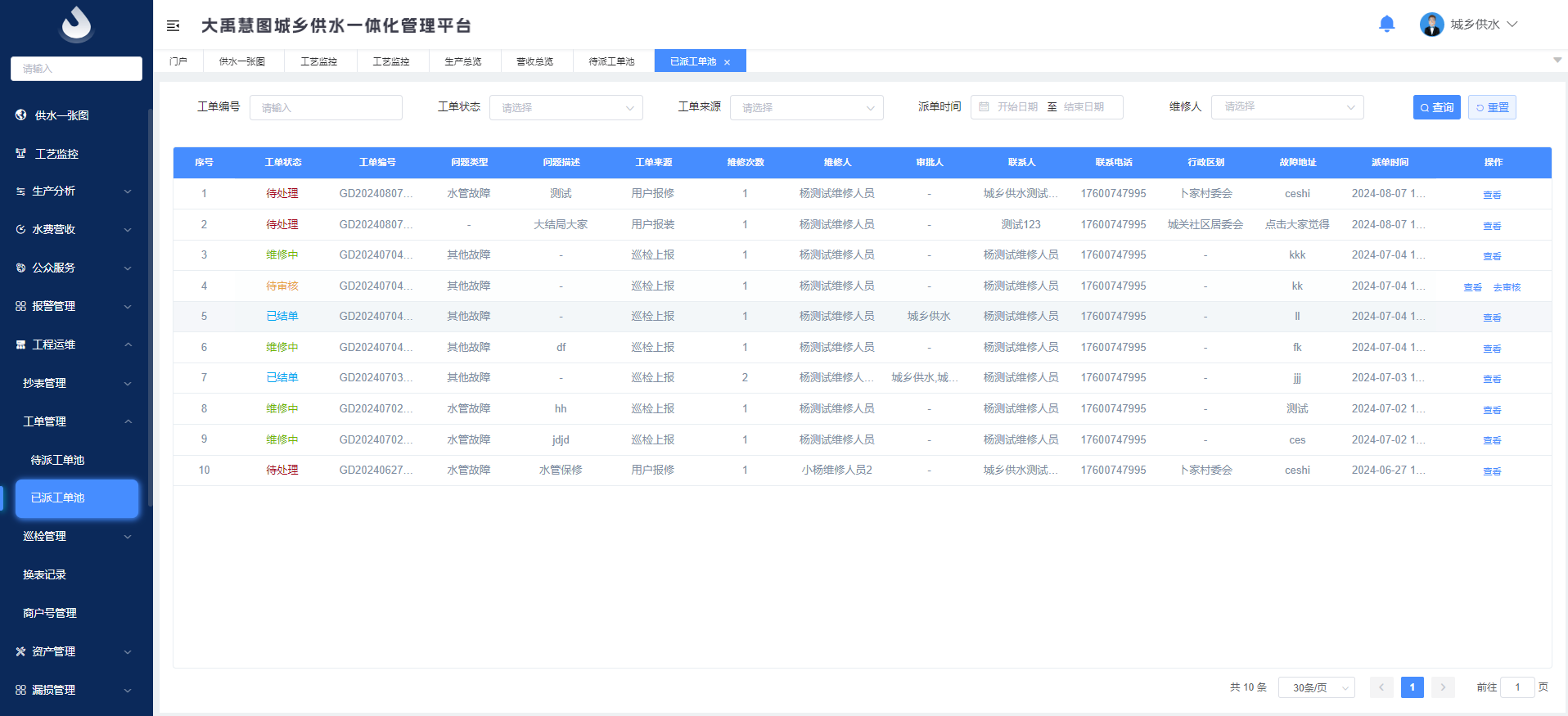This screenshot has width=1568, height=716.
Task: Select 待派工单池 in the sidebar
Action: [57, 460]
